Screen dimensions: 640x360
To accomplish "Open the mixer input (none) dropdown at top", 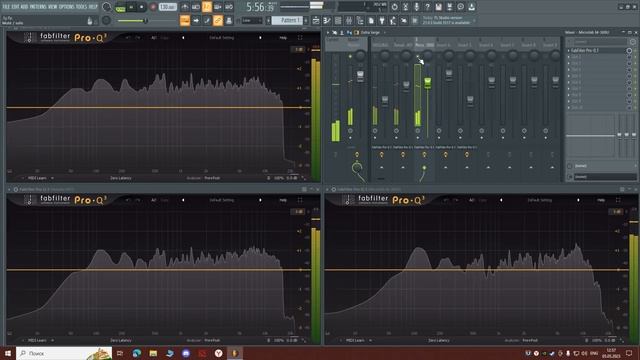I will coord(600,42).
